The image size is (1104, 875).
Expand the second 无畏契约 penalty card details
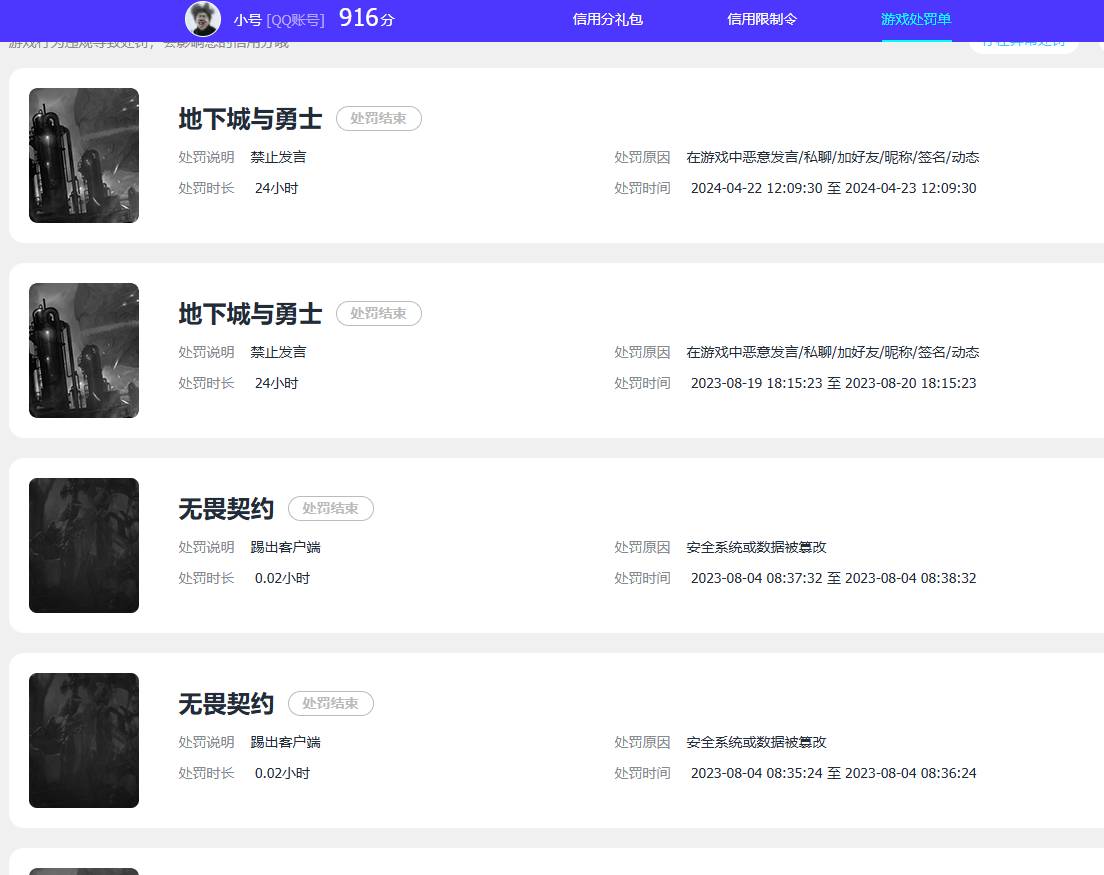click(550, 740)
